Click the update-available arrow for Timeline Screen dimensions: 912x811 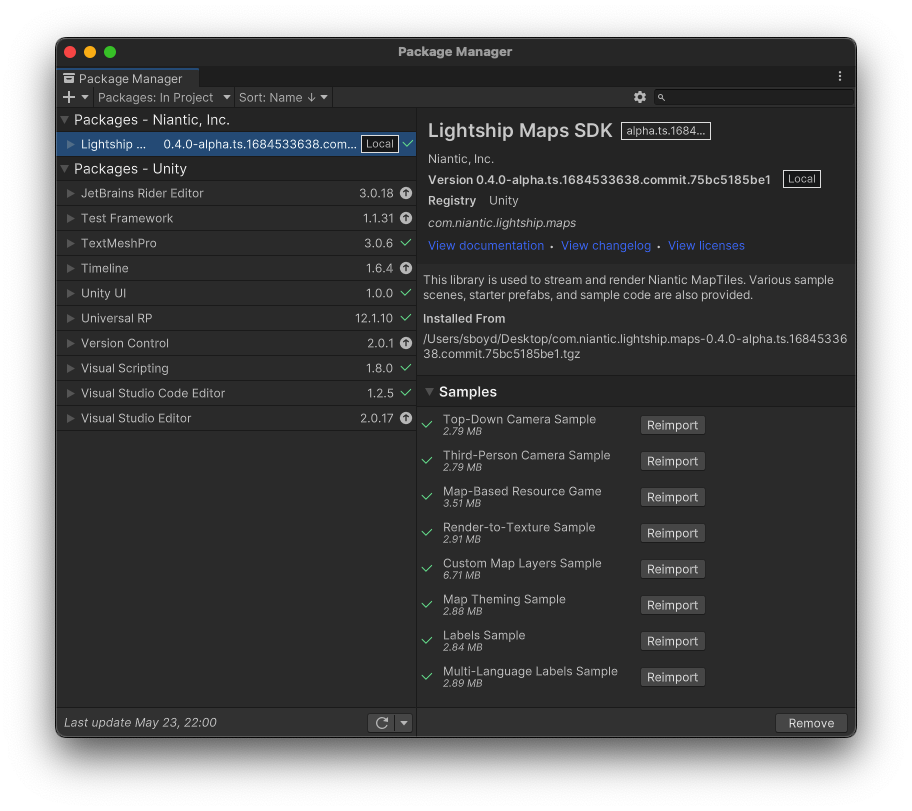(x=406, y=268)
